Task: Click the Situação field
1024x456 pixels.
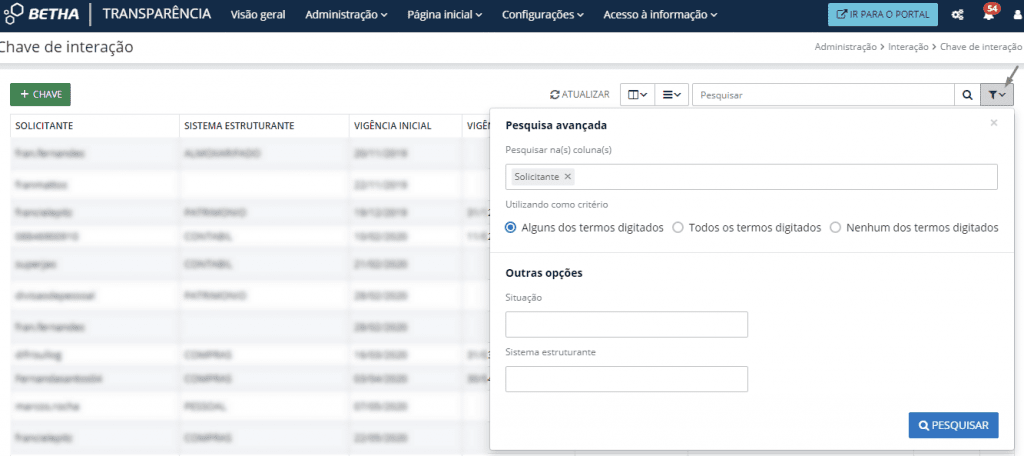Action: [x=626, y=325]
